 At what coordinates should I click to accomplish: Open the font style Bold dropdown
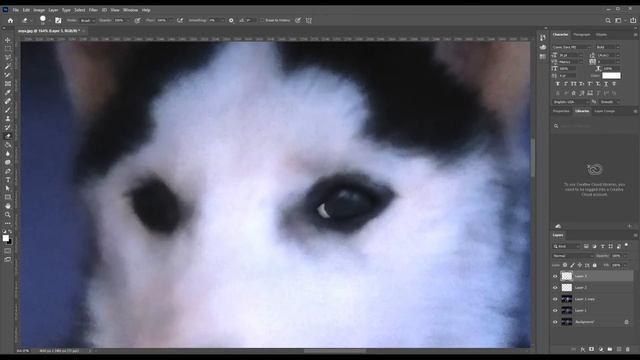(x=608, y=47)
